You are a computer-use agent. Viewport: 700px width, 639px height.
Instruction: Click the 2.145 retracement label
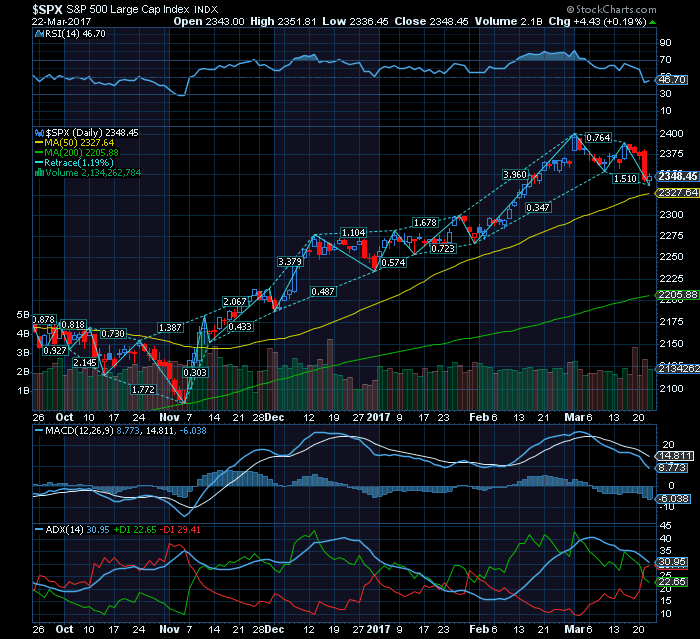85,363
